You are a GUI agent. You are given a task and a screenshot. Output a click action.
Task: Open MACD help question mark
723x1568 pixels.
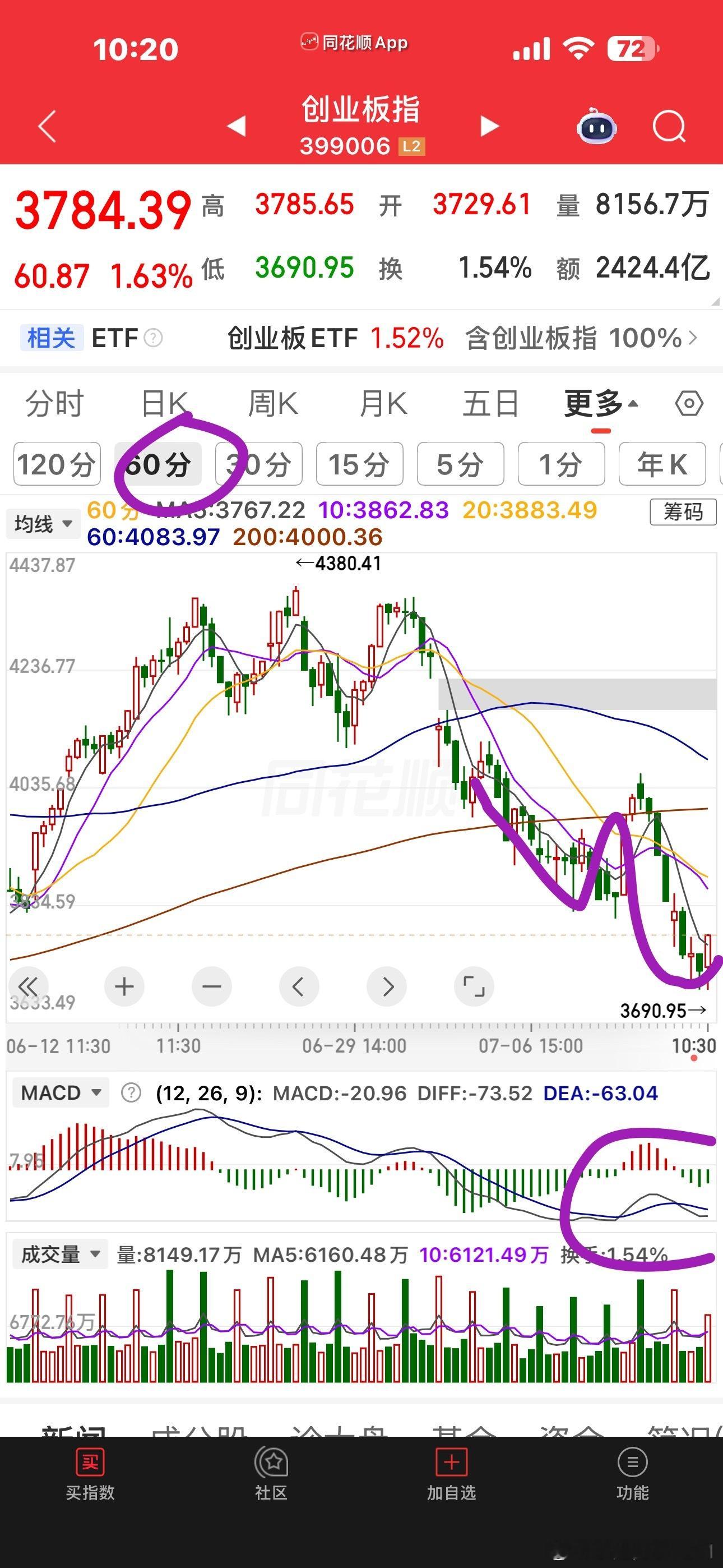pos(131,1092)
